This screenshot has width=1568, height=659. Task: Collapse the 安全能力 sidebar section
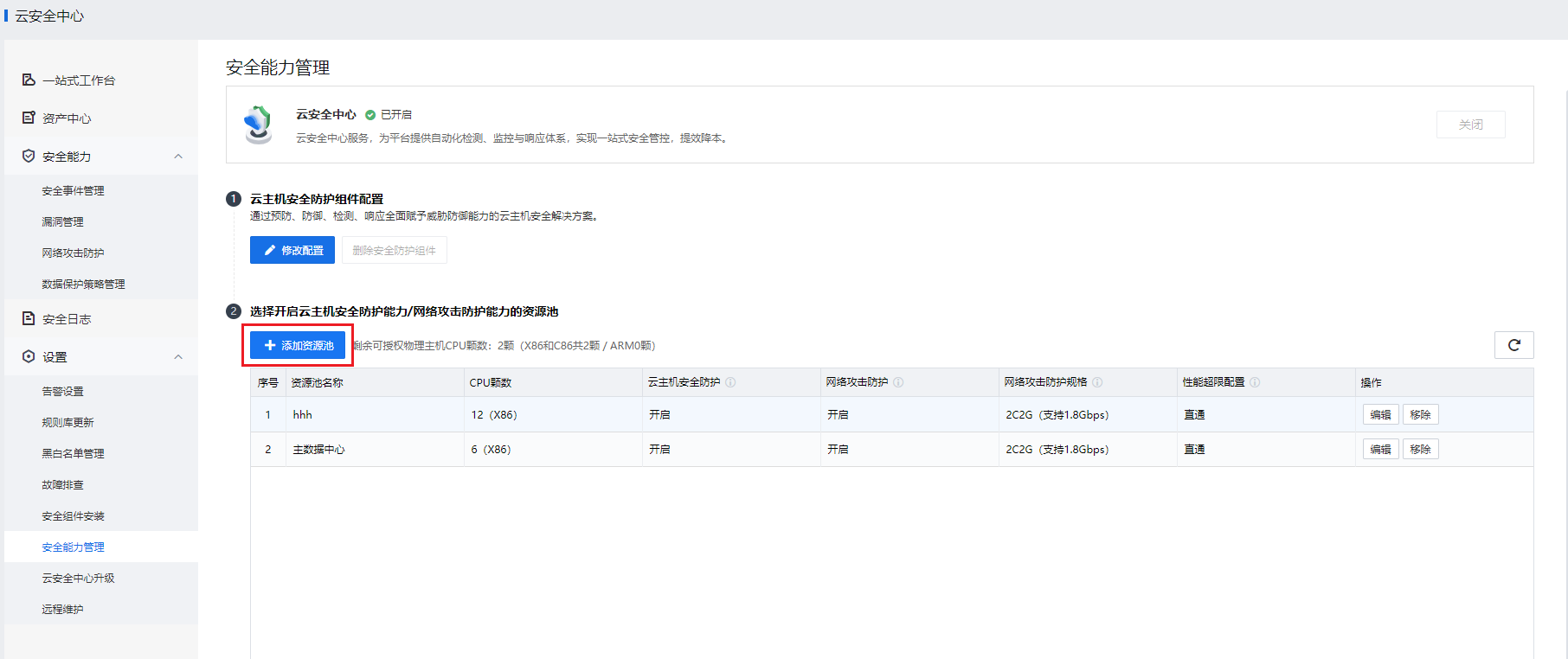[x=178, y=157]
